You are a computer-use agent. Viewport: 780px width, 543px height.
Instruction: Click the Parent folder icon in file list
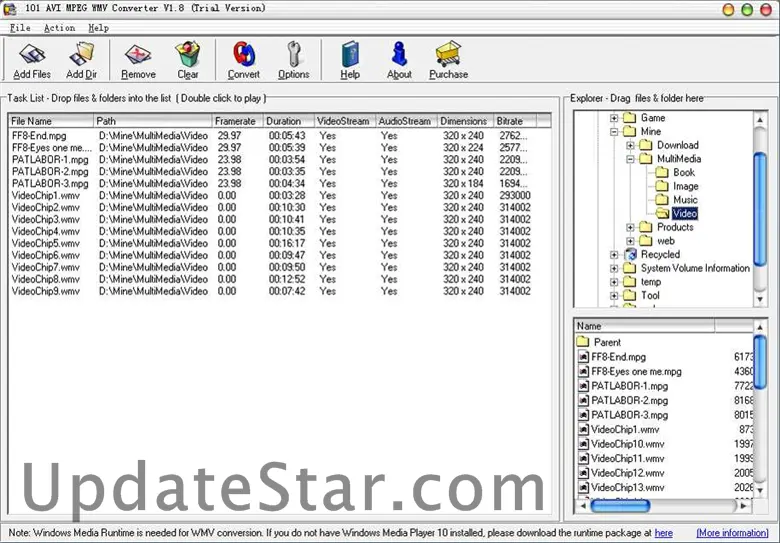(x=583, y=342)
